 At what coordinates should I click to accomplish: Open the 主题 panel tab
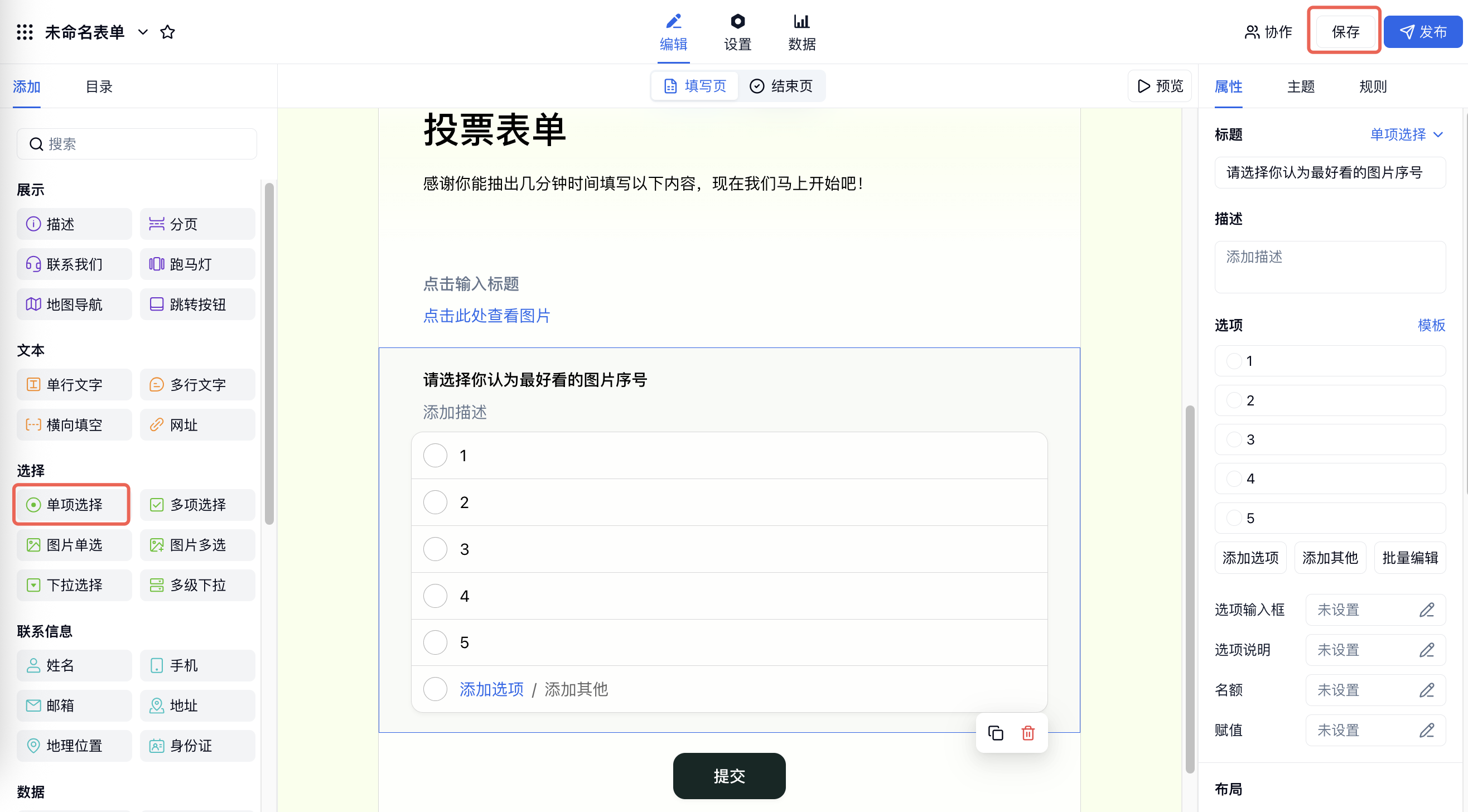click(1301, 86)
